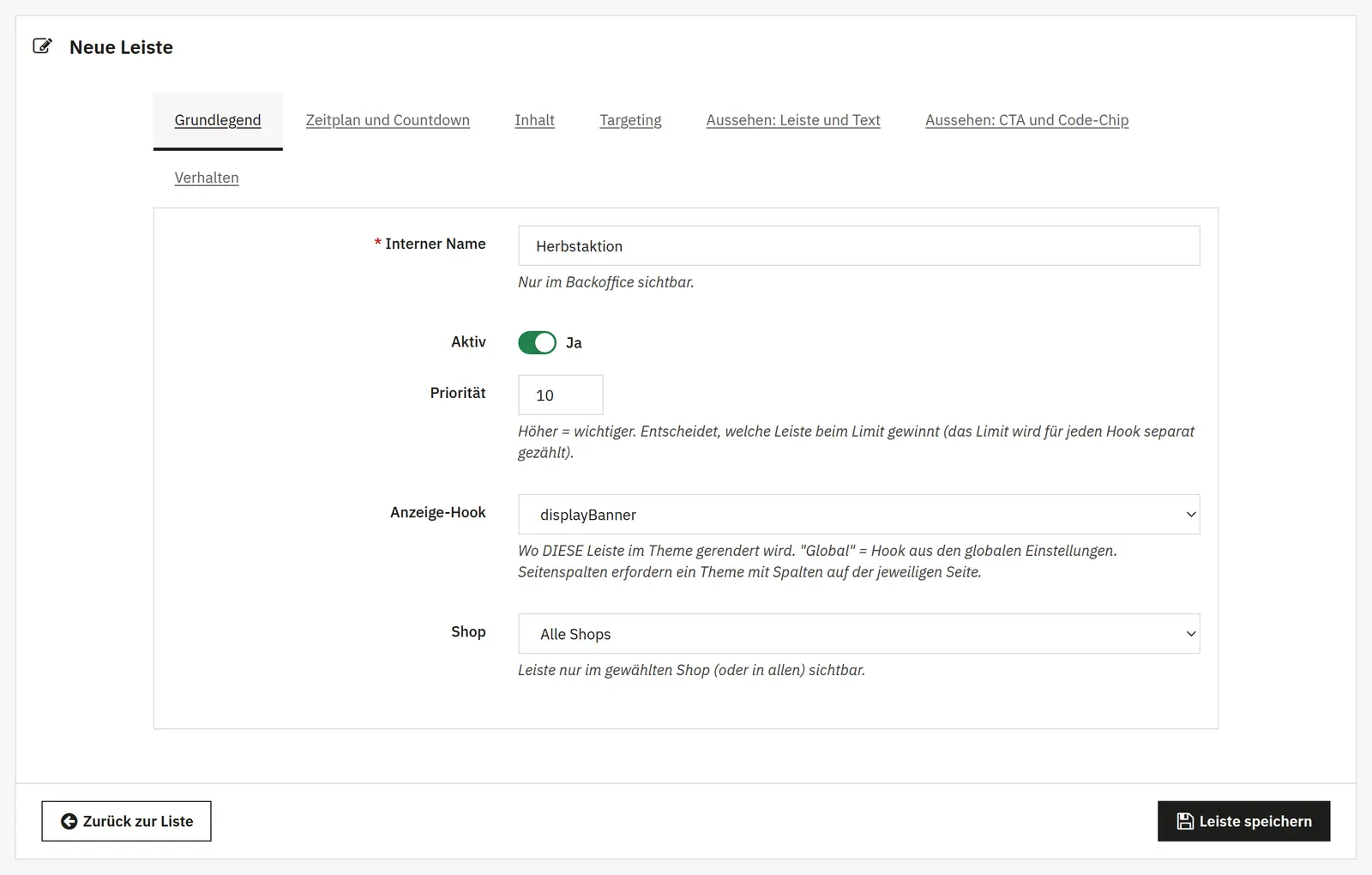Click the chevron arrow of displayBanner select
The width and height of the screenshot is (1372, 875).
(1190, 515)
